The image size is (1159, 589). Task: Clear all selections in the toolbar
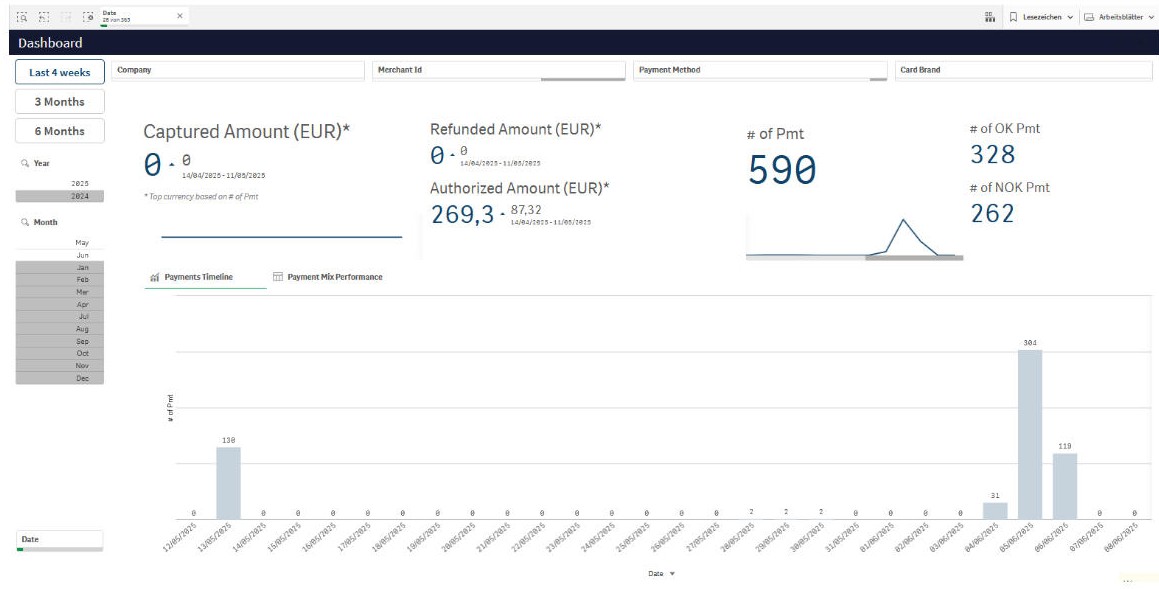[x=89, y=17]
